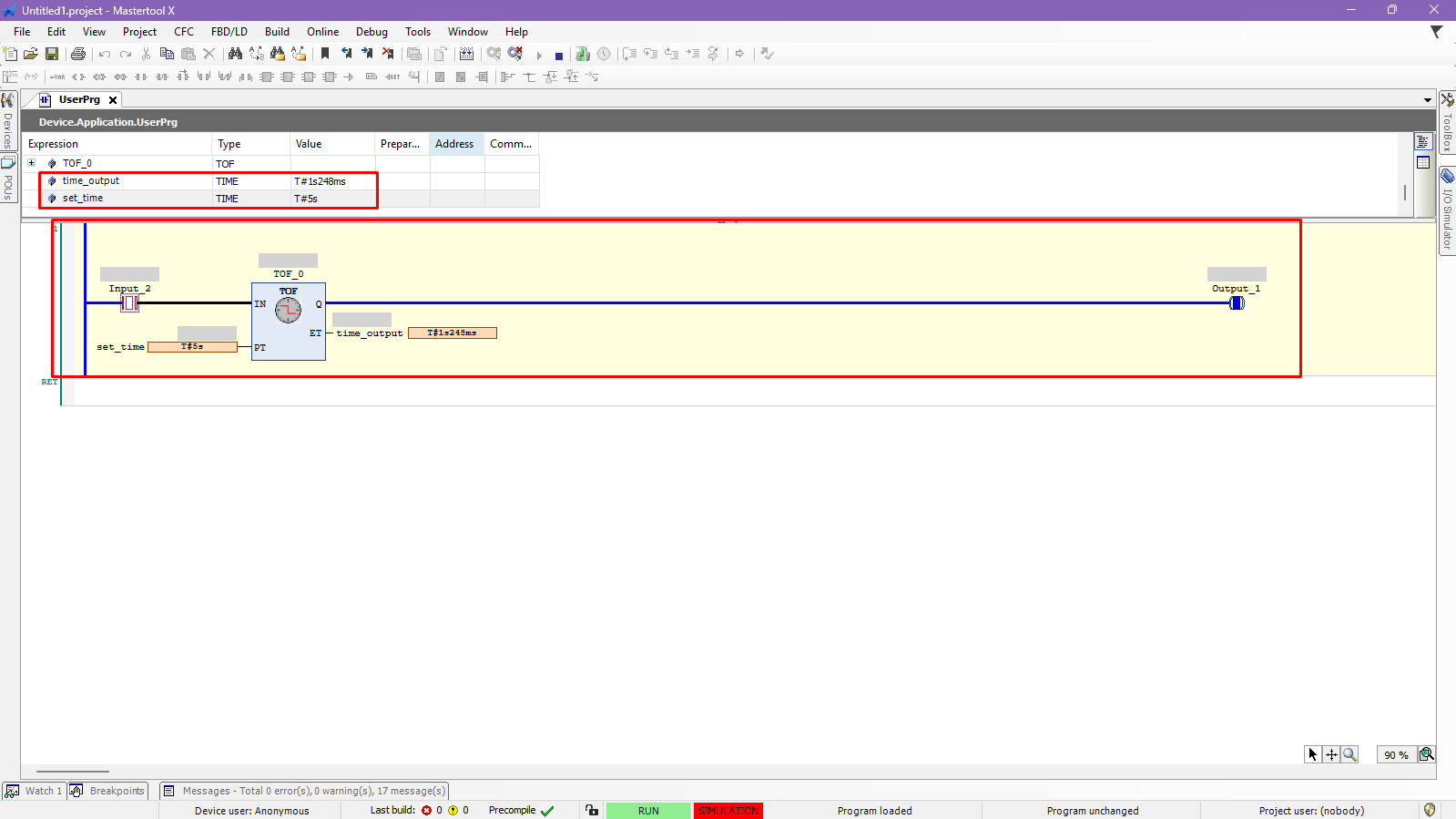
Task: Select the magnifier zoom tool
Action: [x=1349, y=754]
